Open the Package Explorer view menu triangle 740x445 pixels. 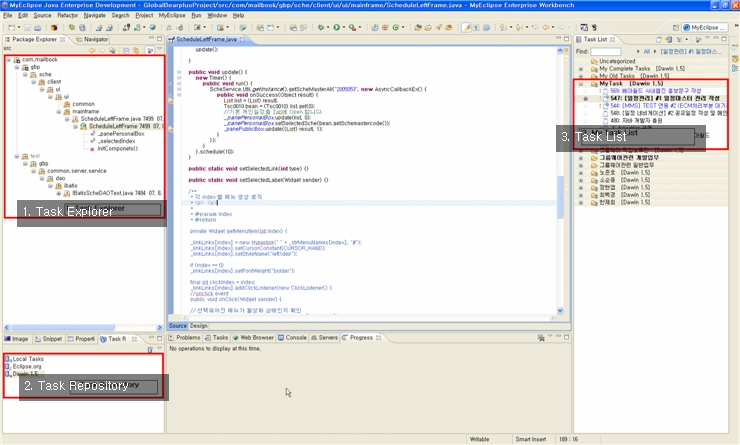tap(159, 49)
